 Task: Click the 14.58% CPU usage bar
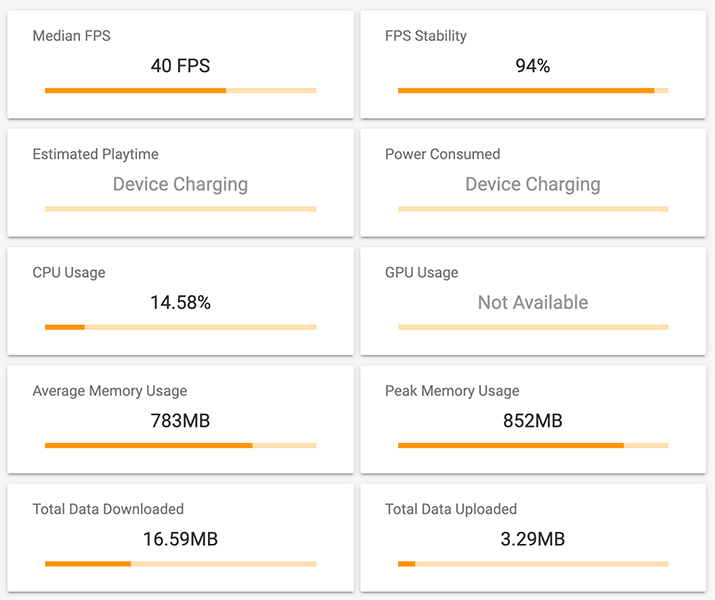pos(181,327)
